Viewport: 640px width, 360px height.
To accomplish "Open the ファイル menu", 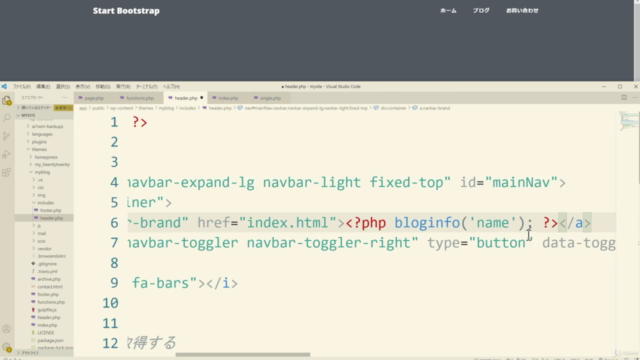I will (x=22, y=87).
